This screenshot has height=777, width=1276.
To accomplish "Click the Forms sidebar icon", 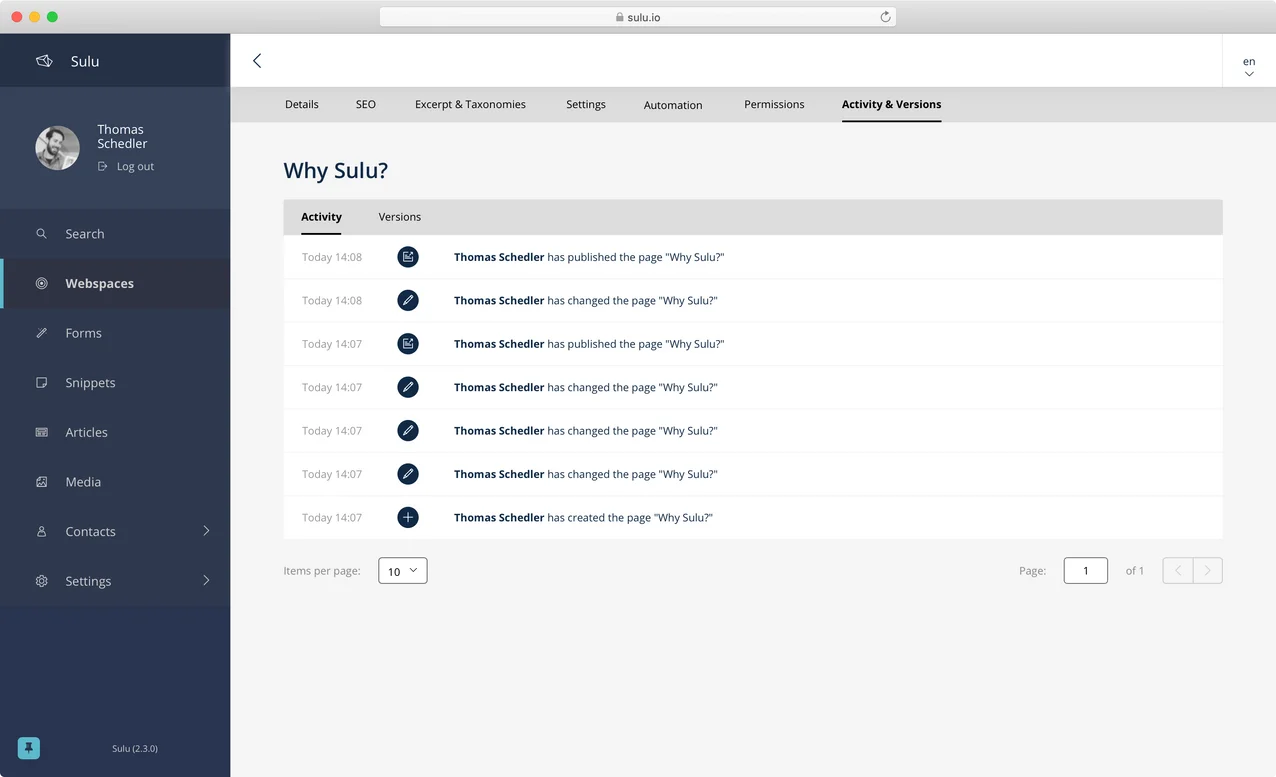I will coord(42,333).
